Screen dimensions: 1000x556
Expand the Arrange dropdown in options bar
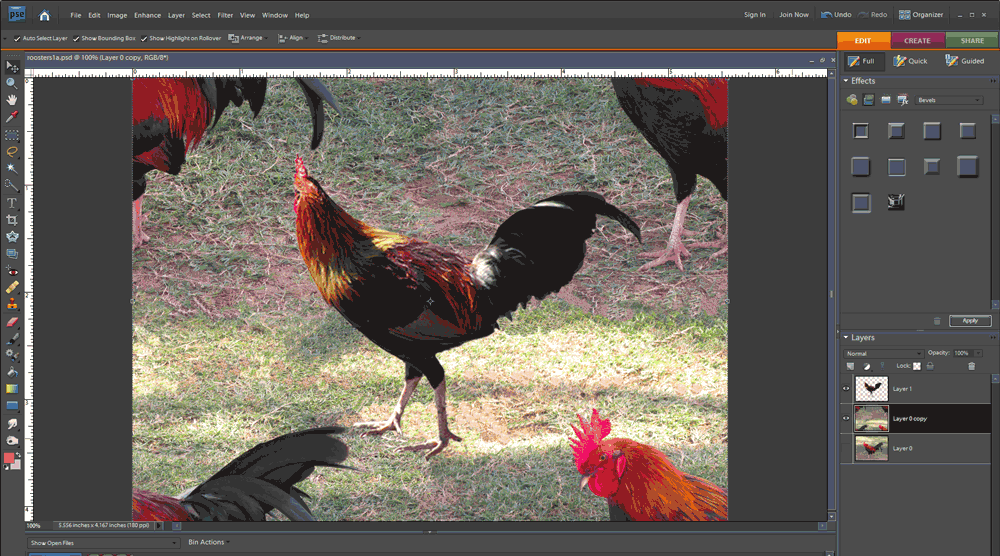246,38
